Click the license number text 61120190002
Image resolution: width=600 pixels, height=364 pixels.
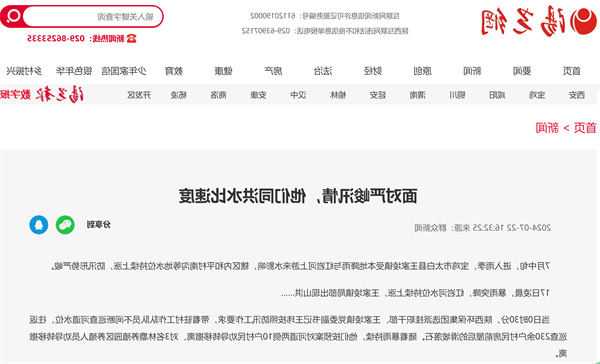pyautogui.click(x=272, y=16)
